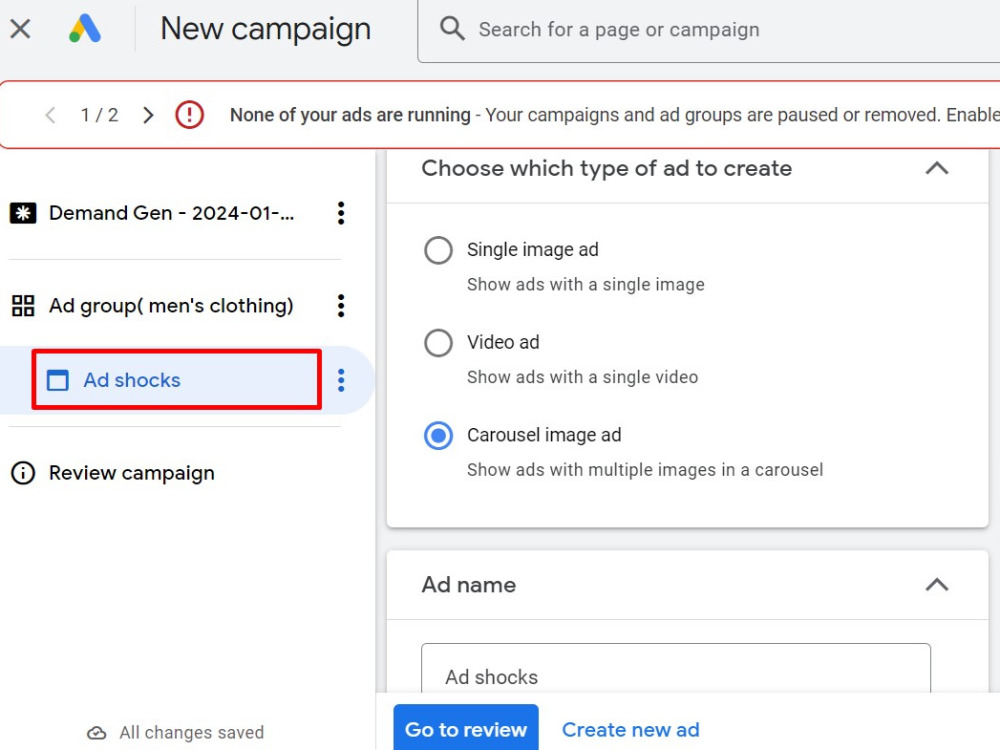Click the Review campaign info icon

coord(23,473)
